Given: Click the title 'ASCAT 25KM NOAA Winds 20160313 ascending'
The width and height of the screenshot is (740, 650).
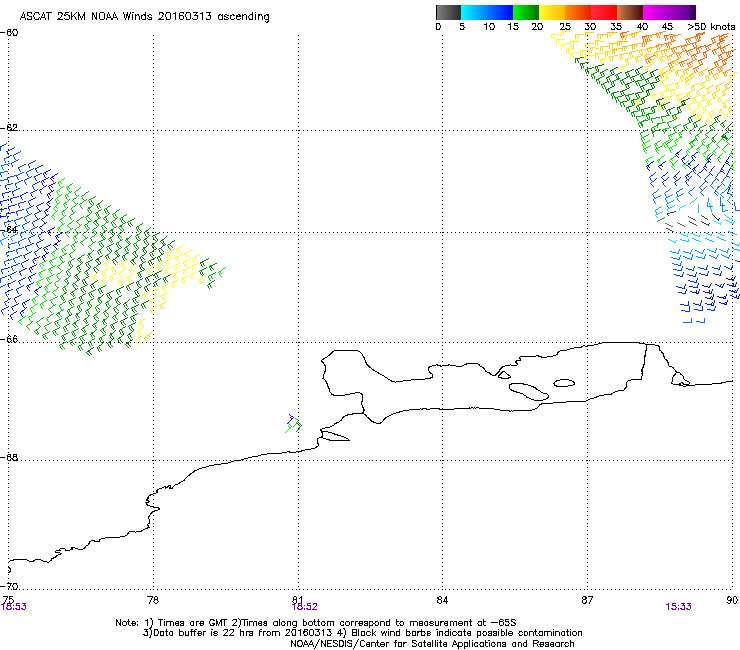Looking at the screenshot, I should 144,17.
